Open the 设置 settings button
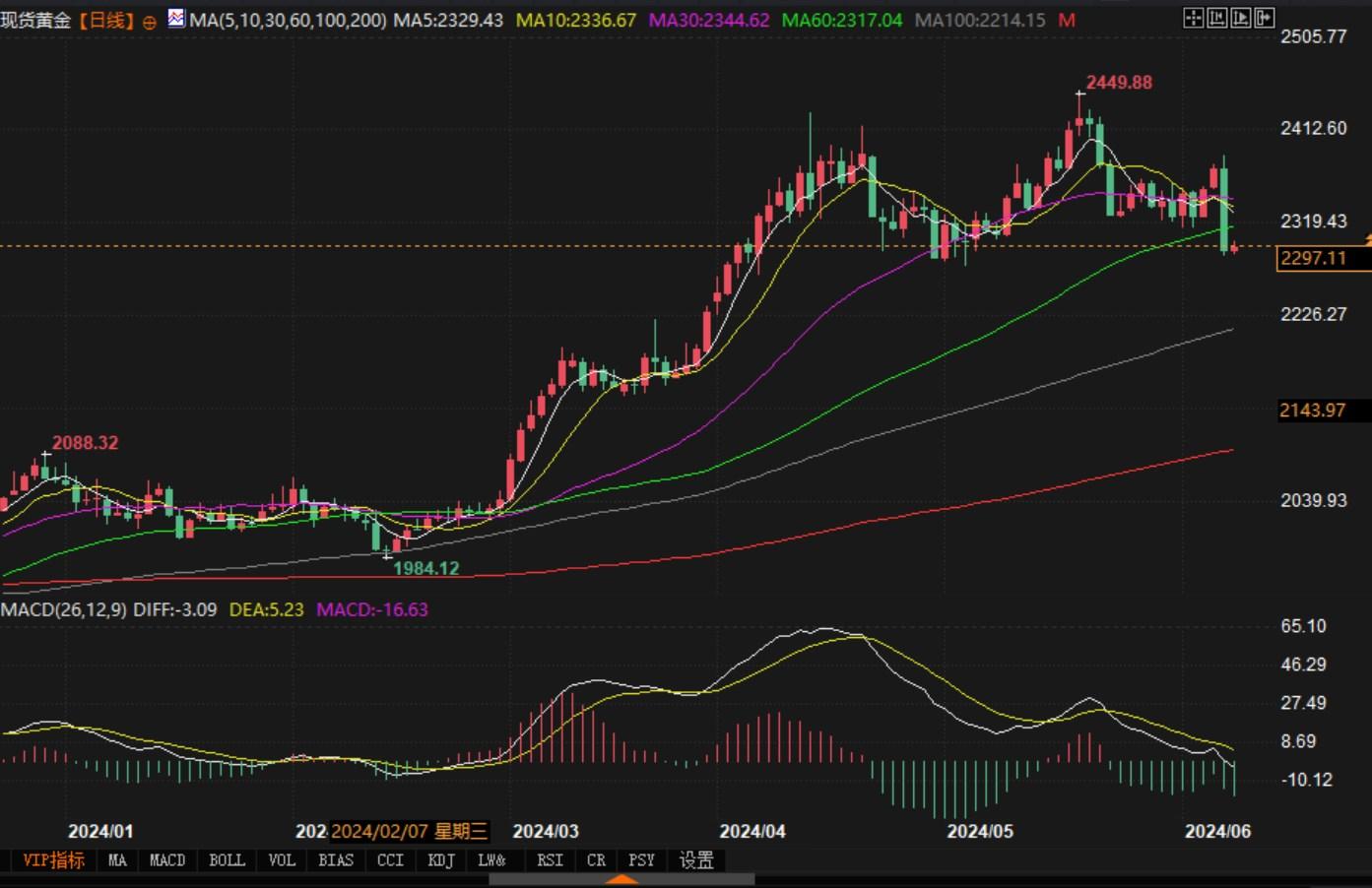The height and width of the screenshot is (888, 1372). (696, 860)
